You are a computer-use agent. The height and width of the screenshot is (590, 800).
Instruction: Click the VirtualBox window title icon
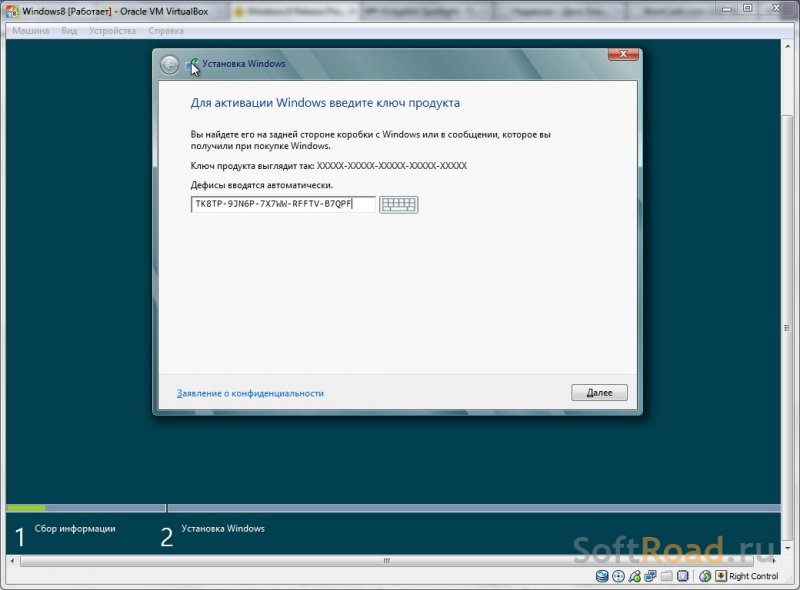[12, 10]
